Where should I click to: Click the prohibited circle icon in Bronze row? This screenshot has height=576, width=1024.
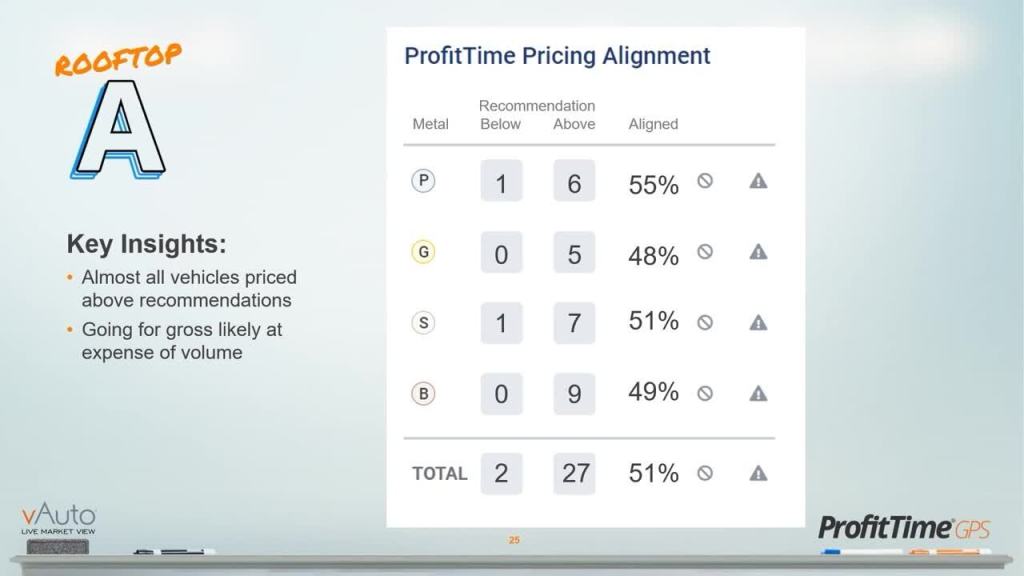point(705,393)
